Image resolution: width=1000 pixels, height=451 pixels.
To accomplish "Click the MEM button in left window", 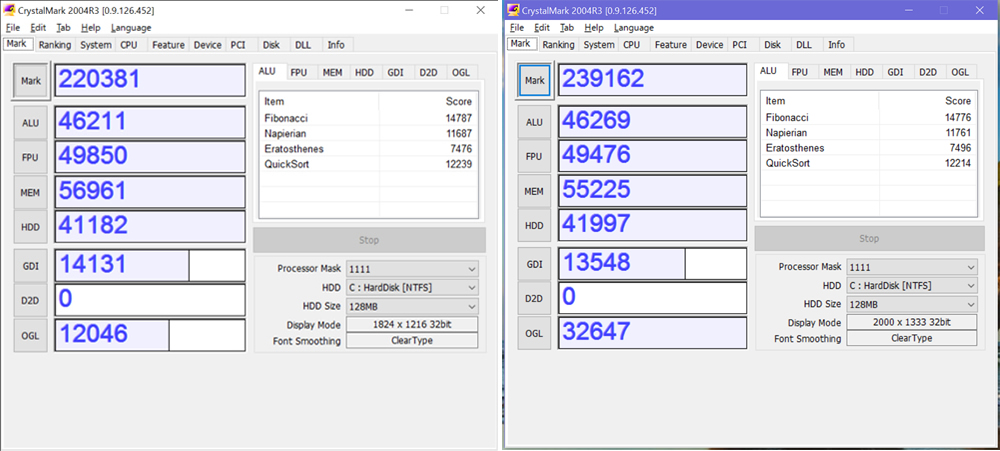I will 31,192.
